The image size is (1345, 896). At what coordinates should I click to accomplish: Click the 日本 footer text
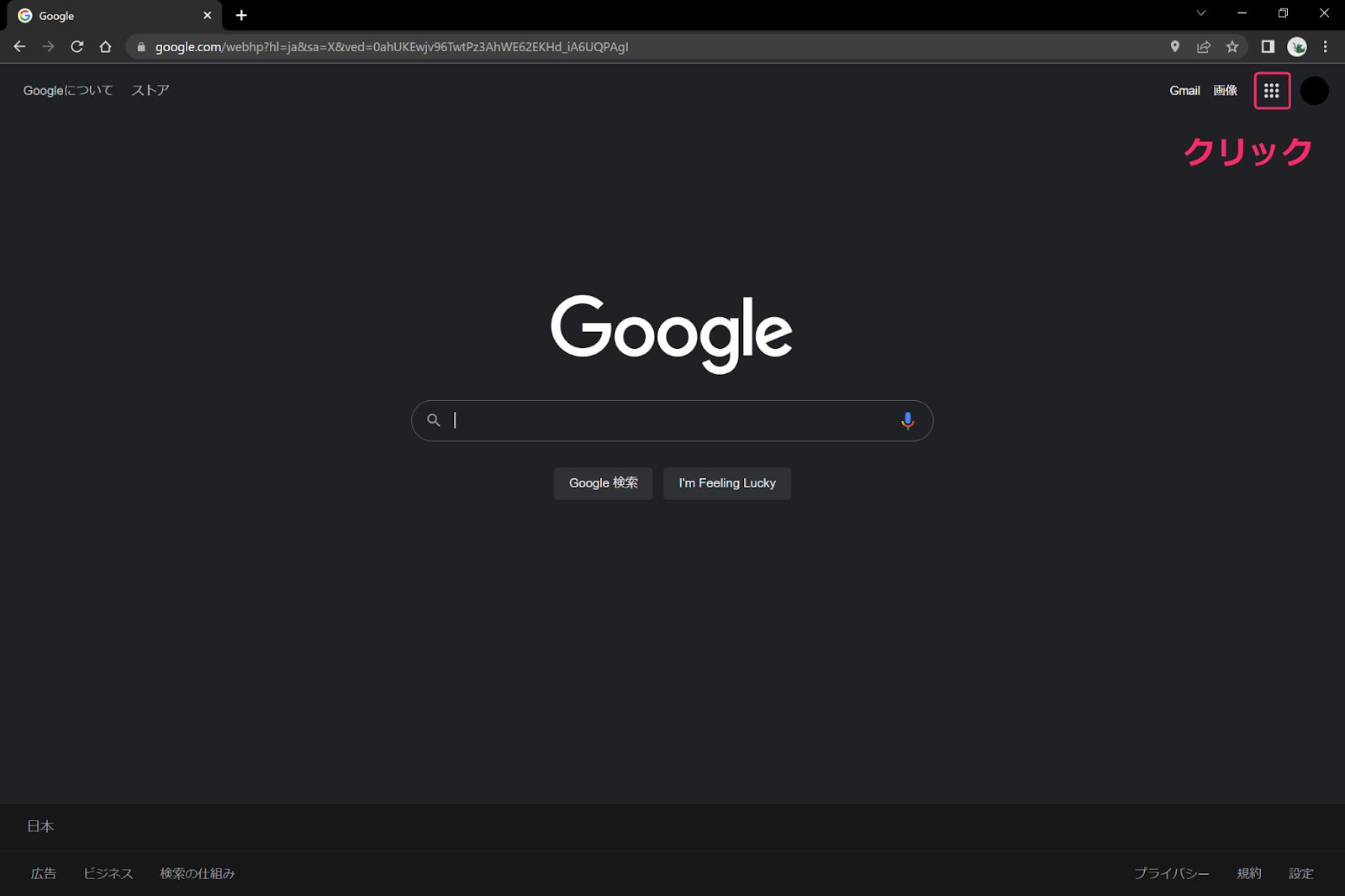[x=40, y=827]
